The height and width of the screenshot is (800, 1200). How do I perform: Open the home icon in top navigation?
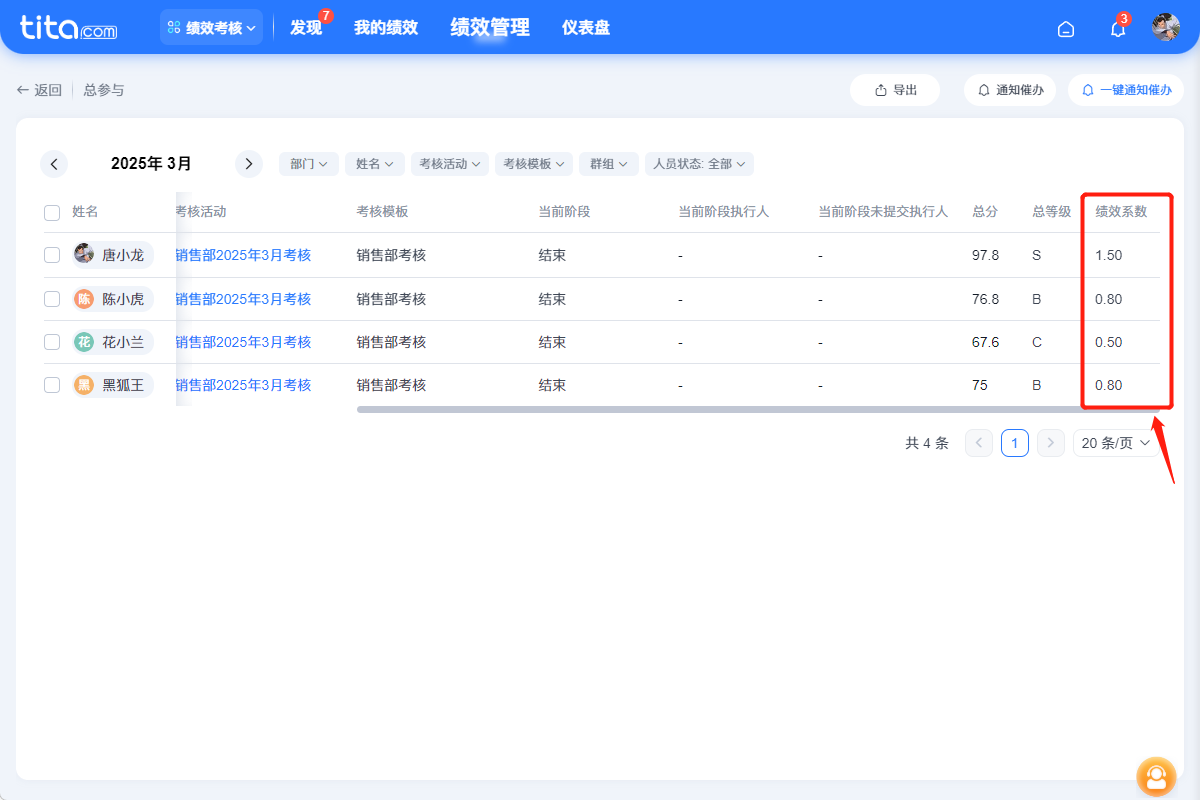click(1065, 28)
